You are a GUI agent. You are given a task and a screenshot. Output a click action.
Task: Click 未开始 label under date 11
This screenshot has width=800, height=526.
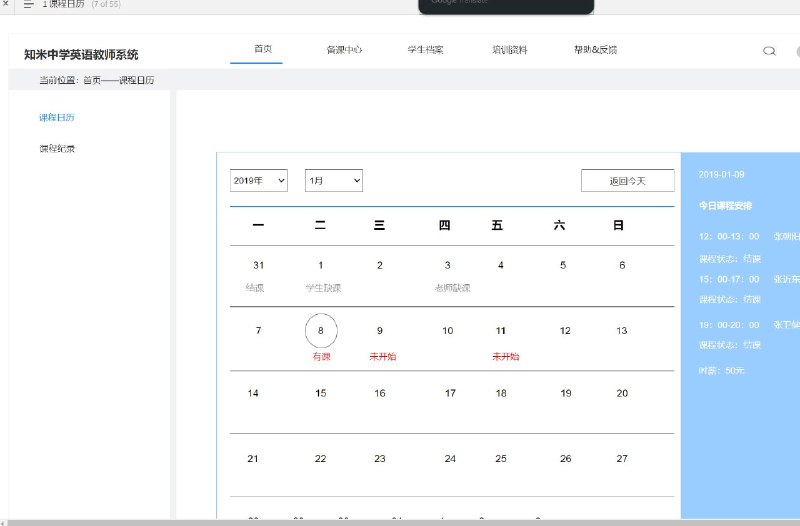[506, 357]
